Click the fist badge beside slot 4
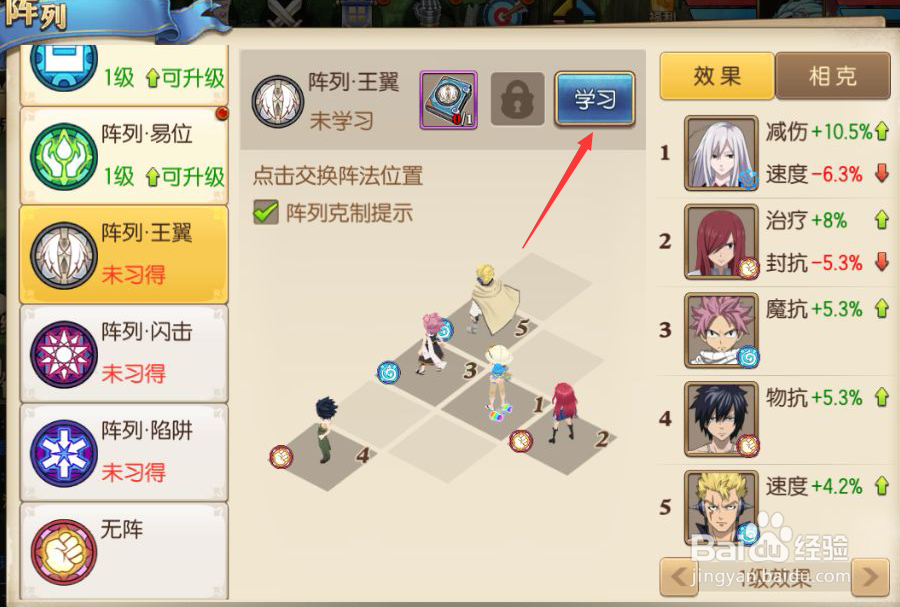 pos(281,457)
